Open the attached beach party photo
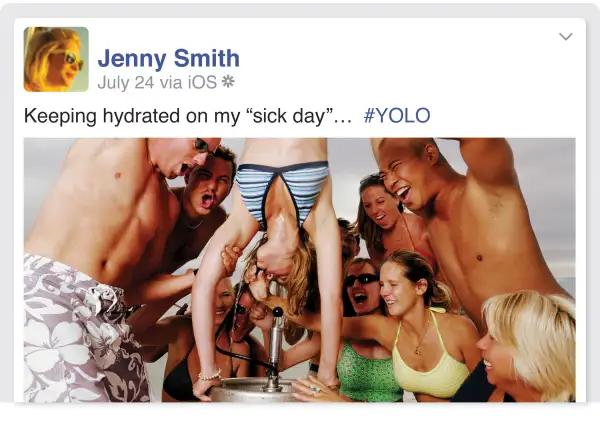 pos(300,270)
